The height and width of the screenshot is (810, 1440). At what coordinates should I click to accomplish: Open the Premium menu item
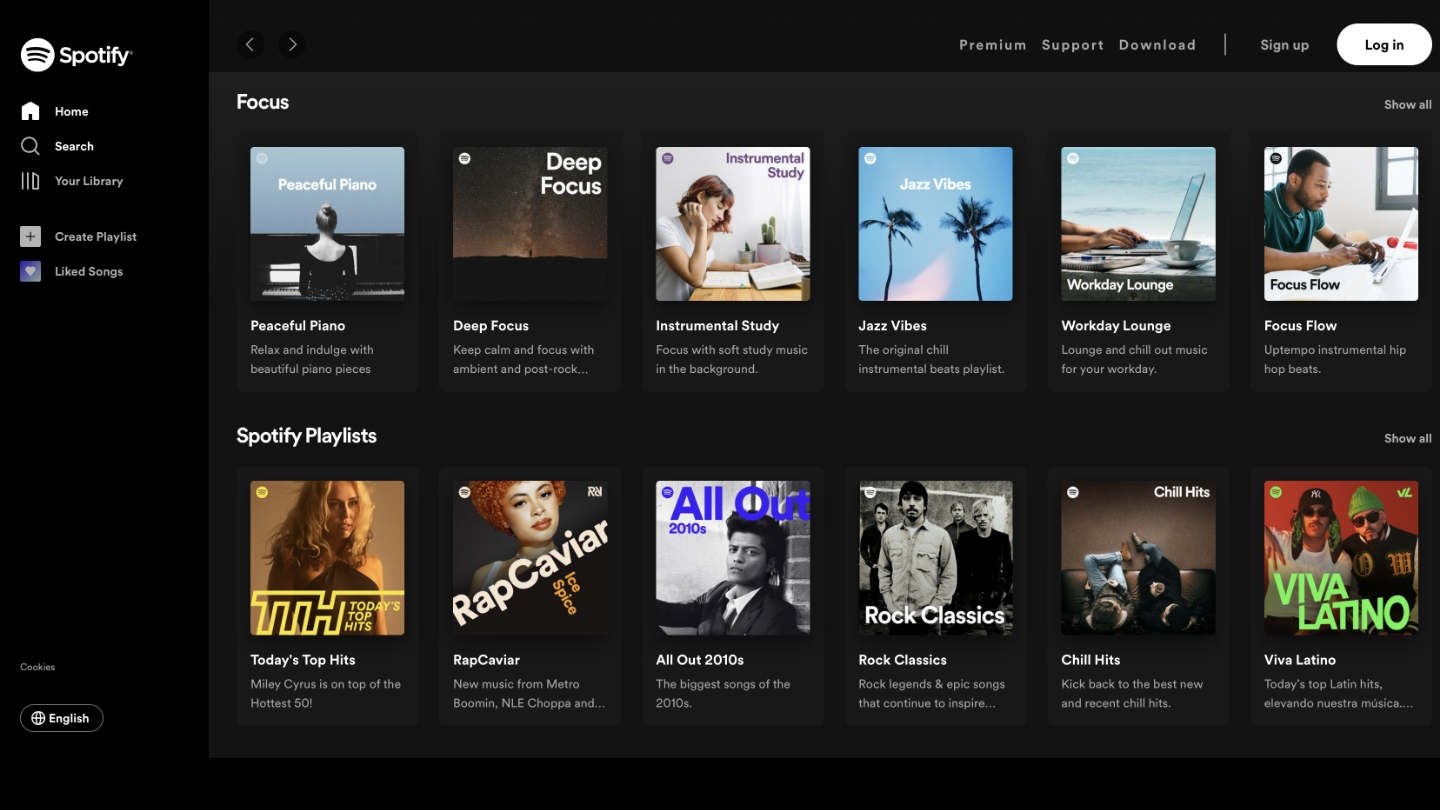coord(993,45)
